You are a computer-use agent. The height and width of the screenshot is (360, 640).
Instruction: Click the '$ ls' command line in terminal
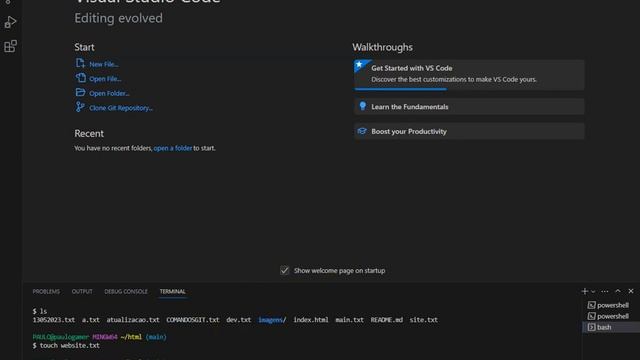[x=40, y=311]
